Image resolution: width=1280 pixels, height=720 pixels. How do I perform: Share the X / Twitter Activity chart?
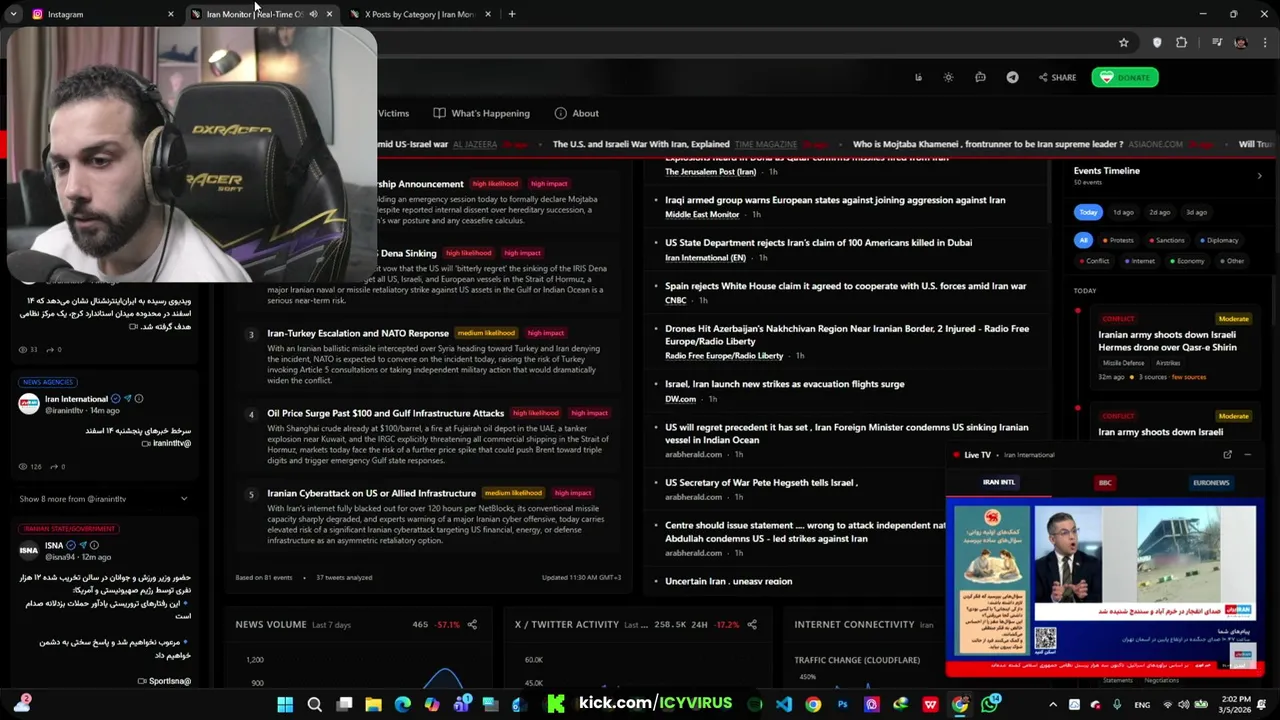[752, 624]
